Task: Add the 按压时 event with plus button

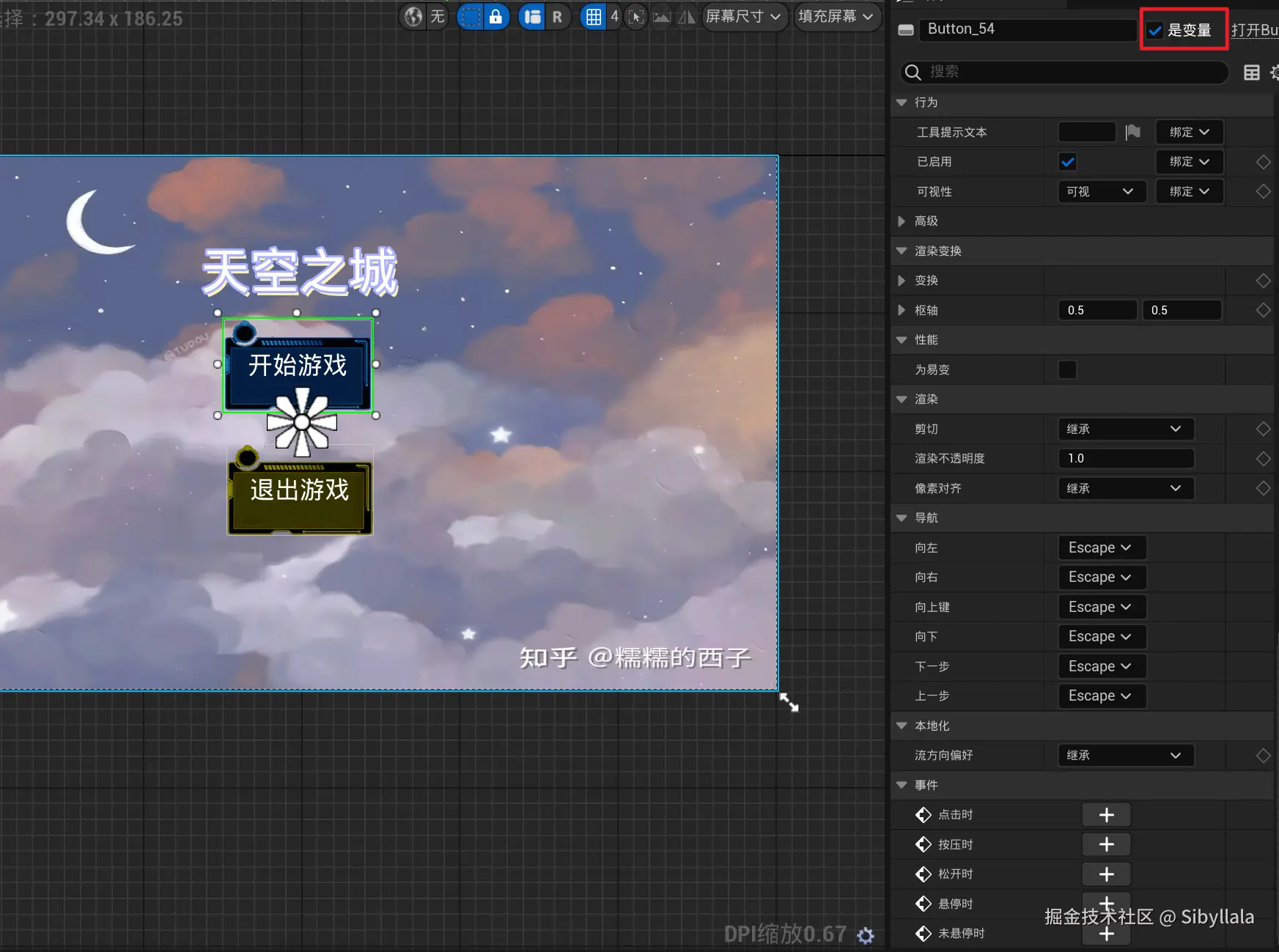Action: tap(1107, 844)
